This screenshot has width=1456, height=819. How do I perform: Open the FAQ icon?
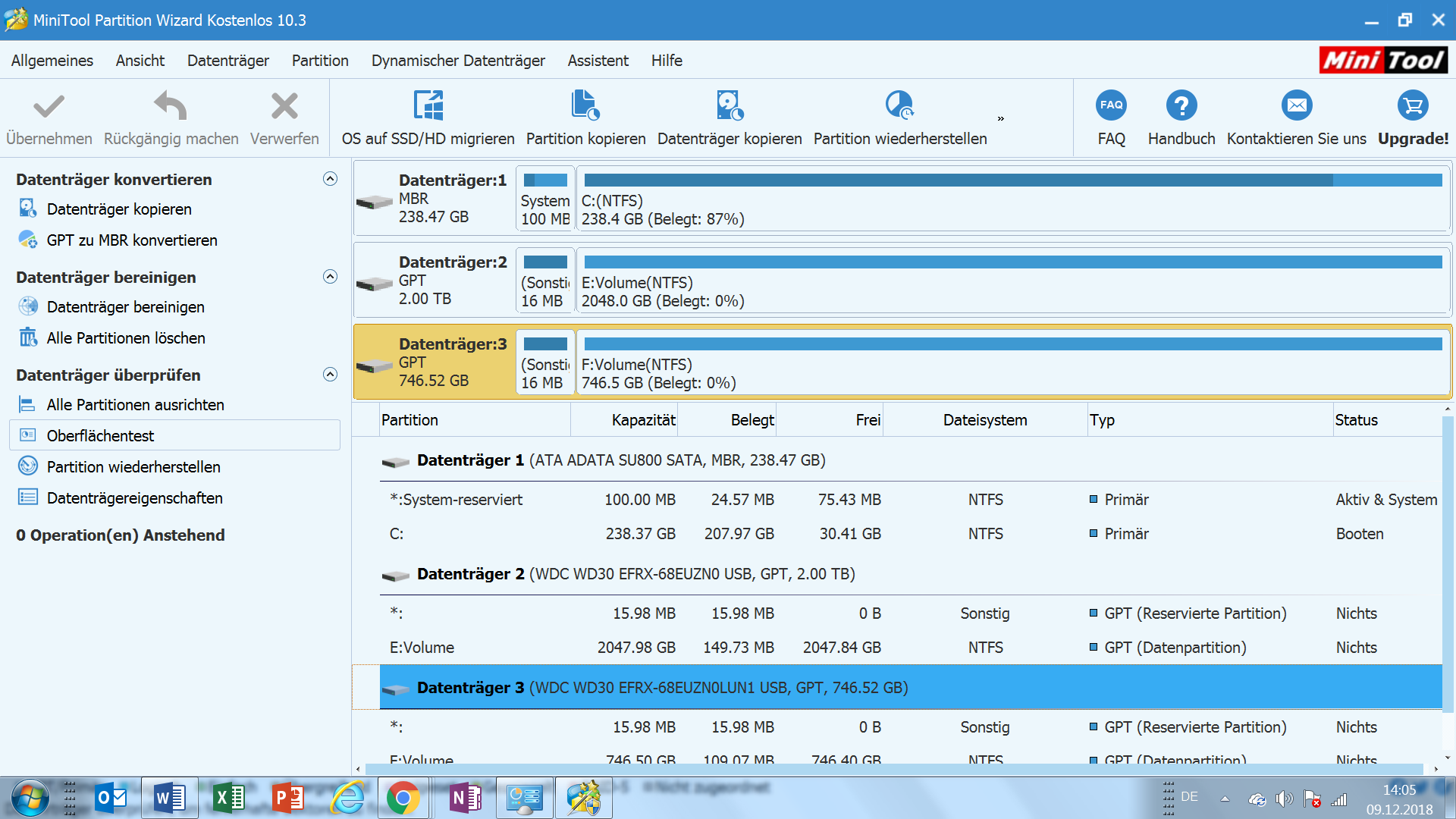pyautogui.click(x=1111, y=106)
